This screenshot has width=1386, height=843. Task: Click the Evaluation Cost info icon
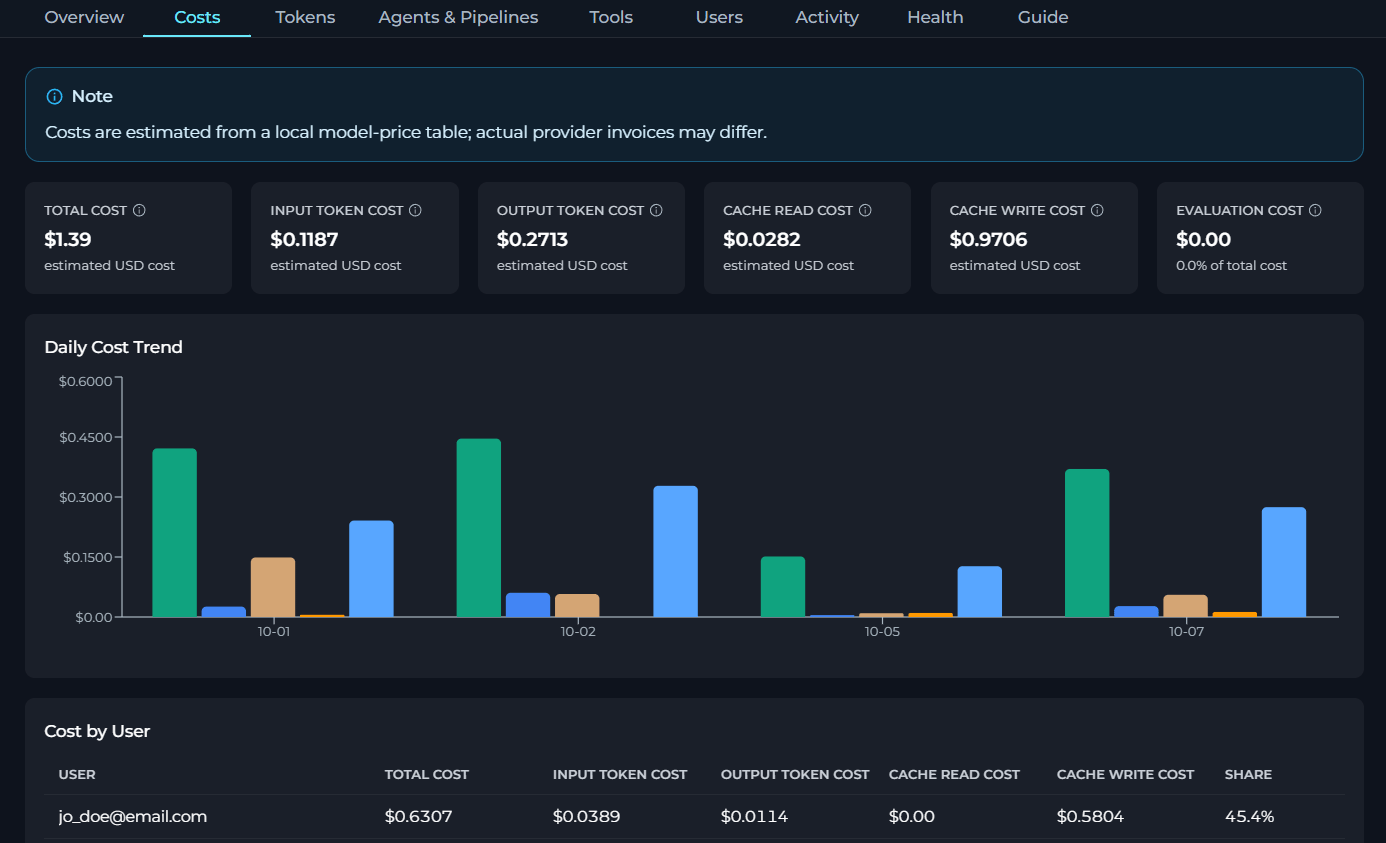(1316, 211)
